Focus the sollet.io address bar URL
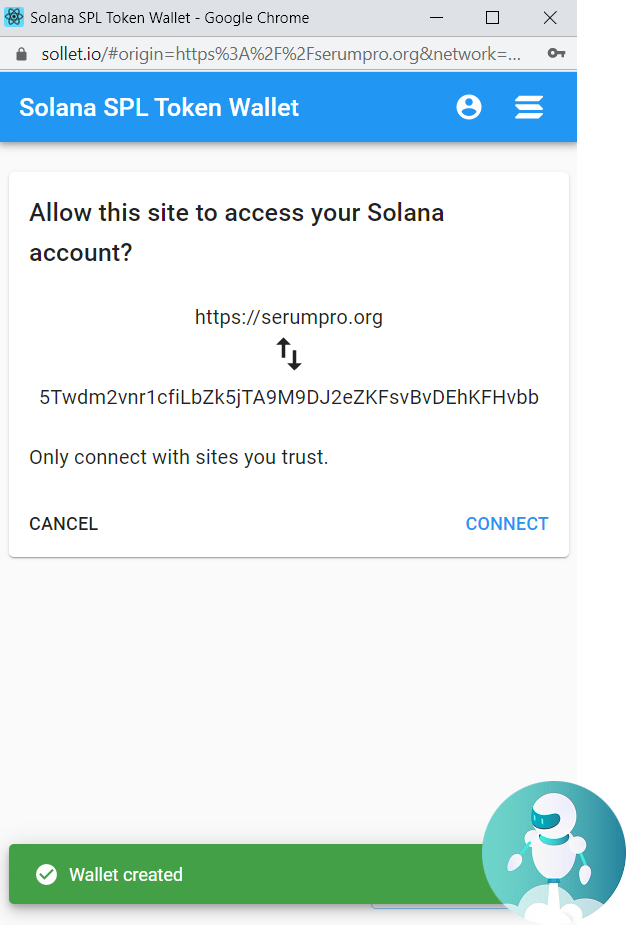626x925 pixels. [x=280, y=54]
